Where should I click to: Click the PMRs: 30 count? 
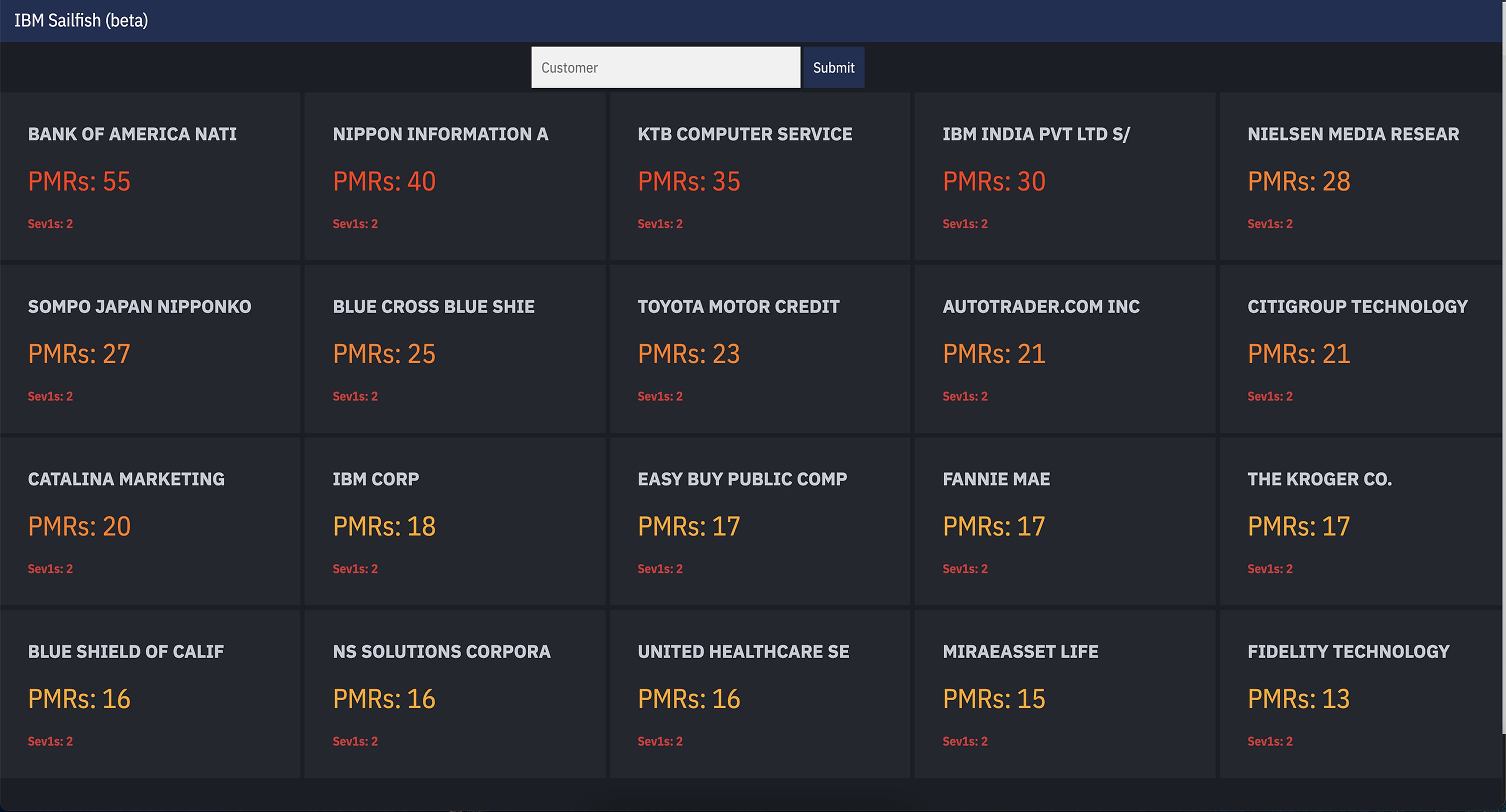994,181
